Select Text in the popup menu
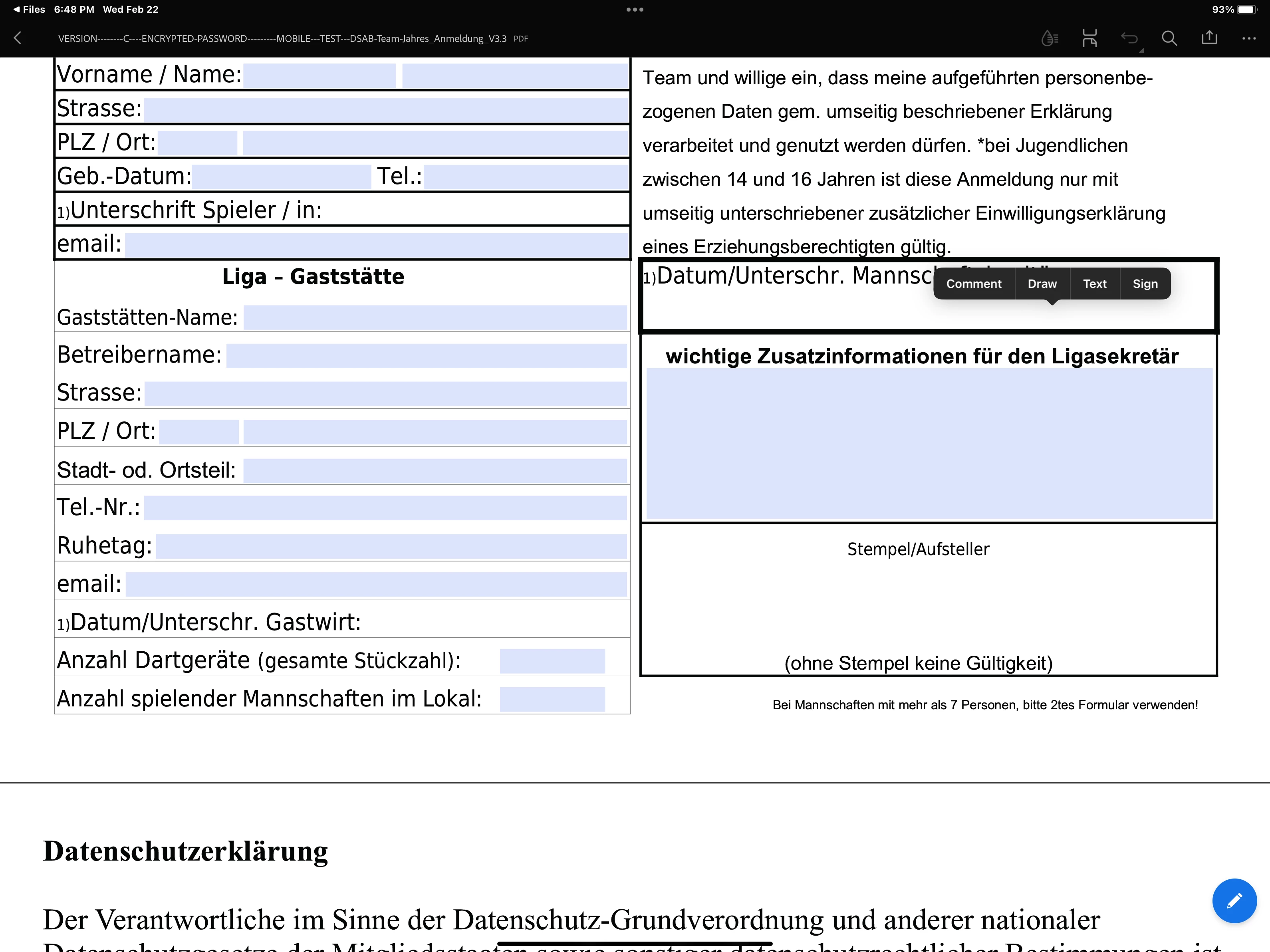This screenshot has width=1270, height=952. [x=1094, y=284]
